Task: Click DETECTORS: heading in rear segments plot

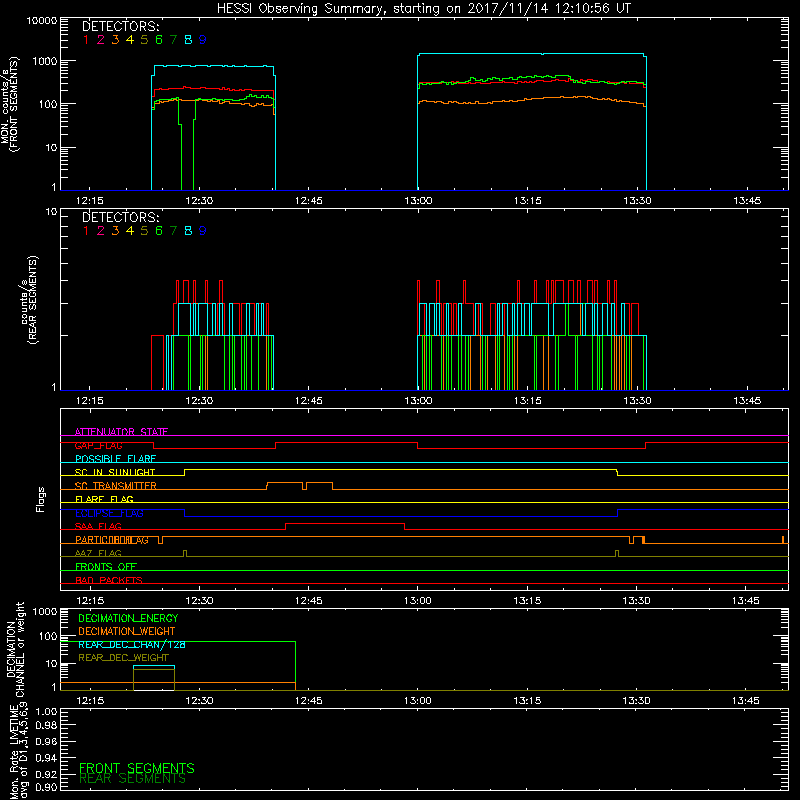Action: coord(121,217)
